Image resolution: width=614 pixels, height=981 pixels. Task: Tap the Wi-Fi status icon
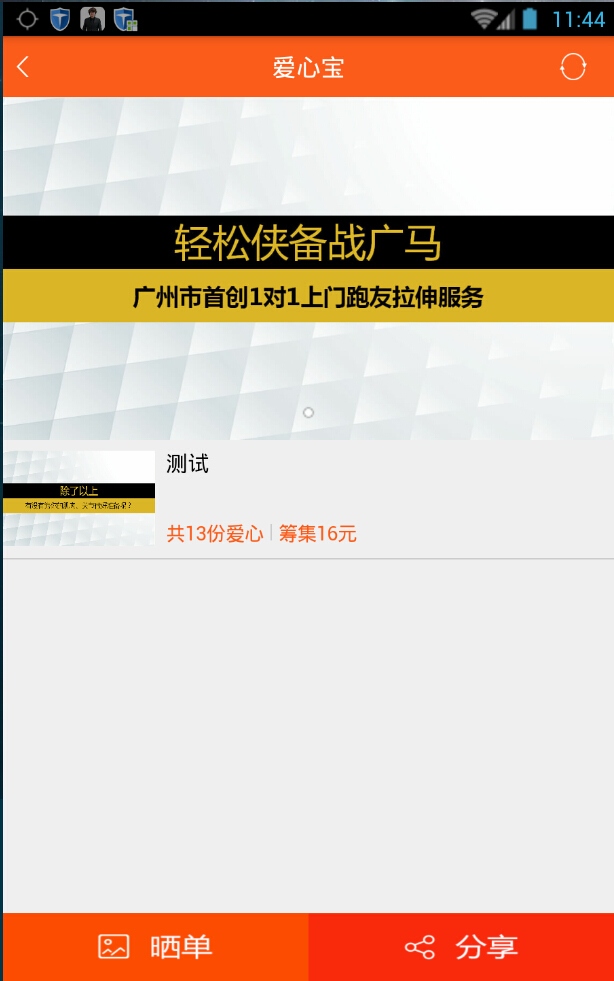tap(484, 19)
